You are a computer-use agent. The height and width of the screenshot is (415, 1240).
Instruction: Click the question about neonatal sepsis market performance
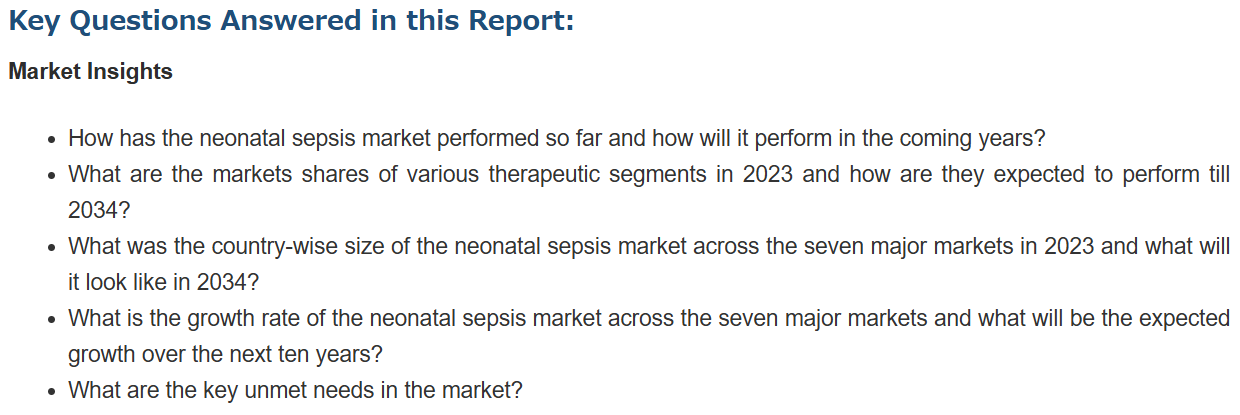[557, 138]
